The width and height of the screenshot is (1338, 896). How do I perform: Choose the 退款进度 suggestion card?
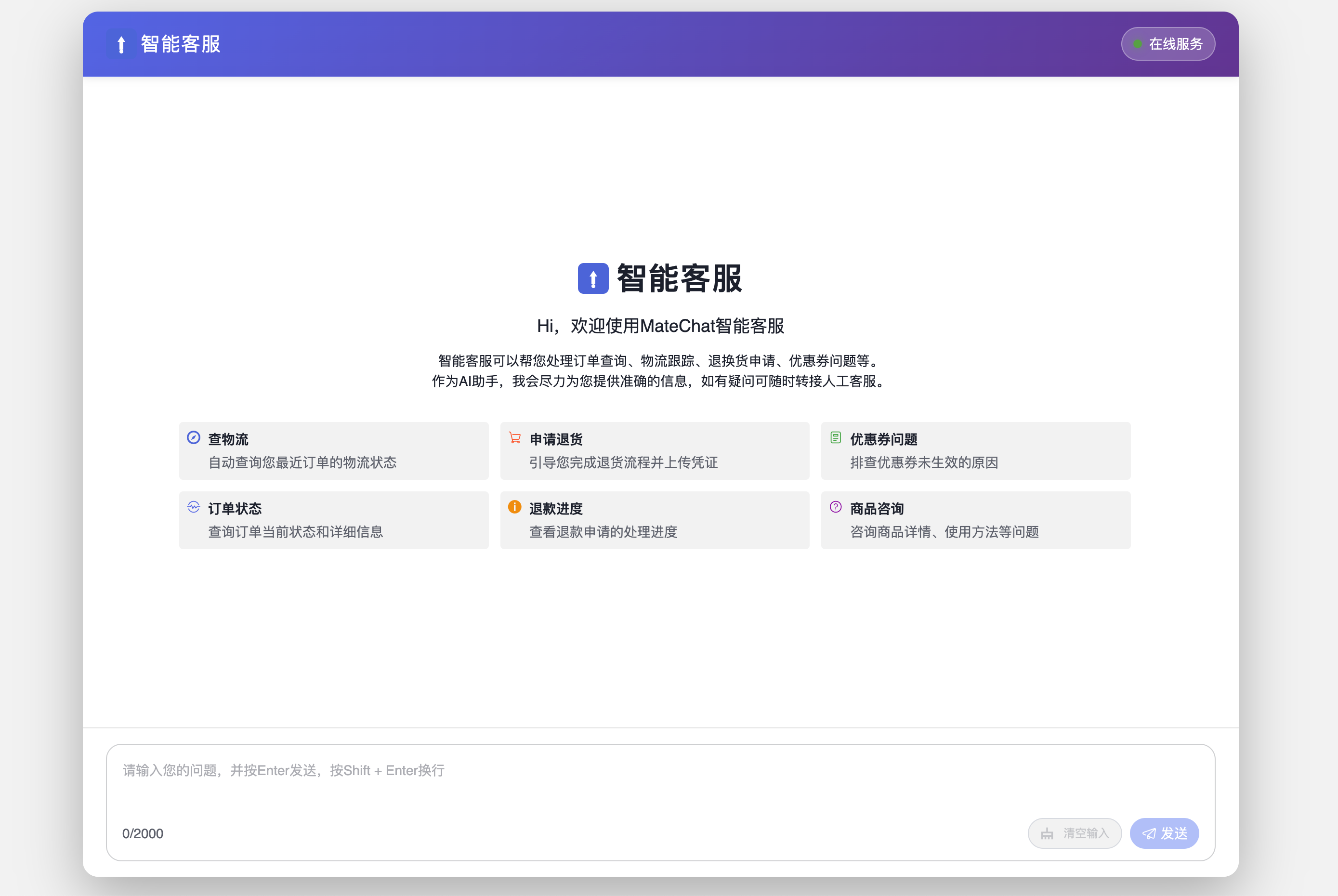click(655, 520)
